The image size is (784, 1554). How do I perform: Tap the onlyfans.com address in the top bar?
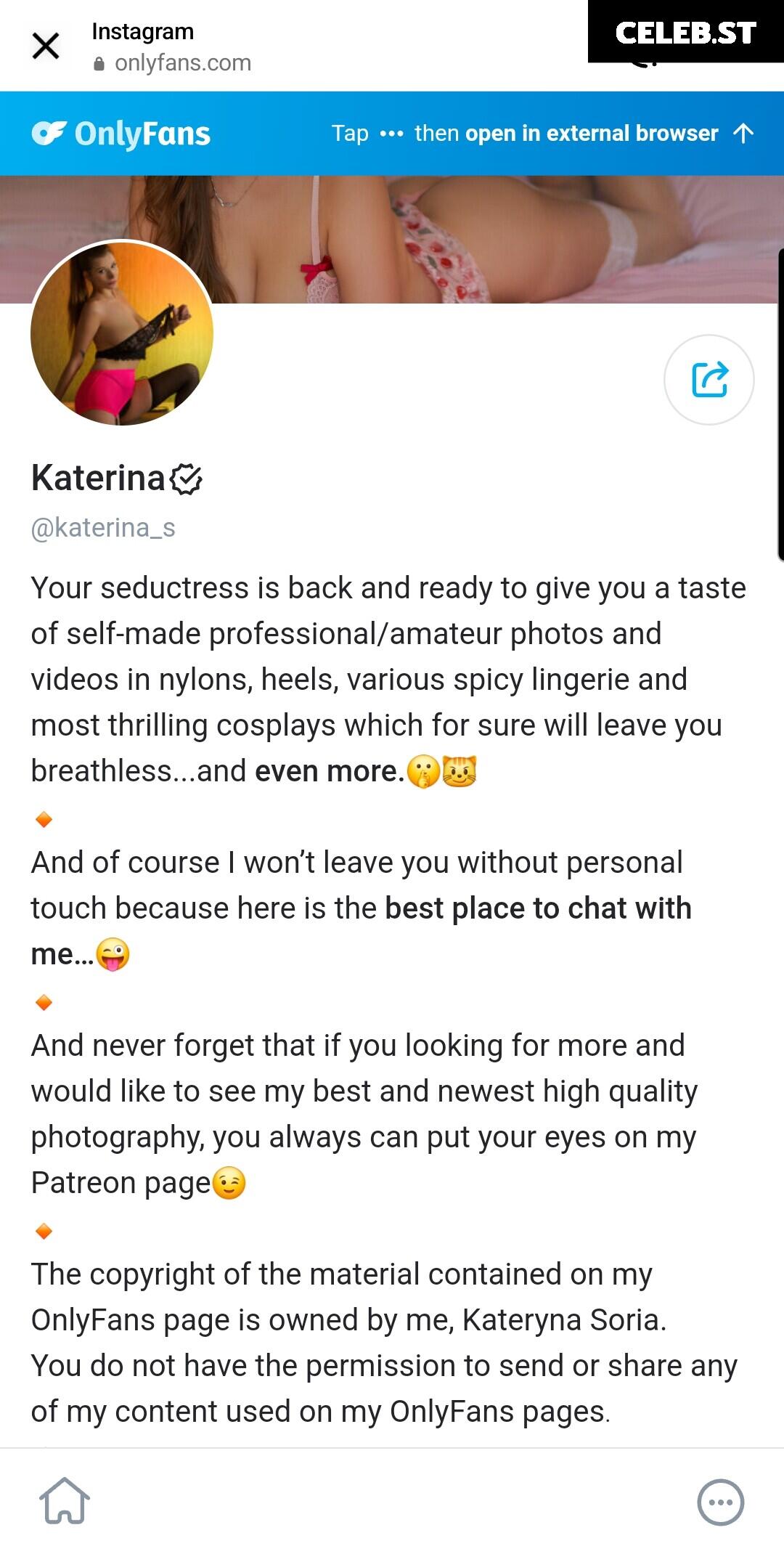[183, 63]
